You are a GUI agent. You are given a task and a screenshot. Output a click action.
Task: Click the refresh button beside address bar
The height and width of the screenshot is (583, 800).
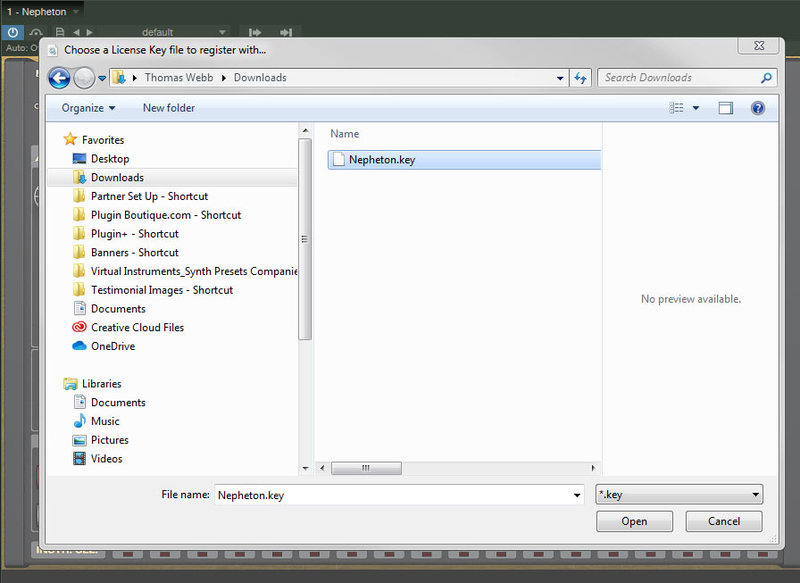click(x=581, y=78)
